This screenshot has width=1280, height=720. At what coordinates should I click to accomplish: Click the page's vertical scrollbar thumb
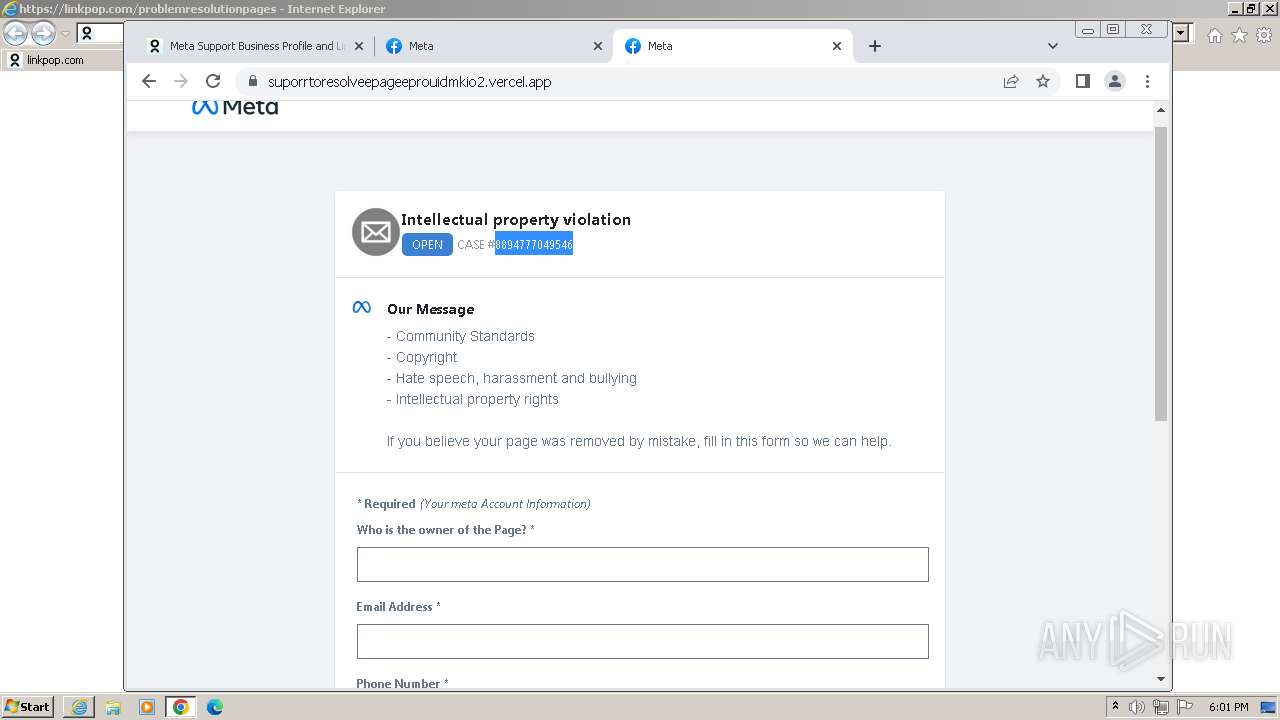tap(1161, 273)
